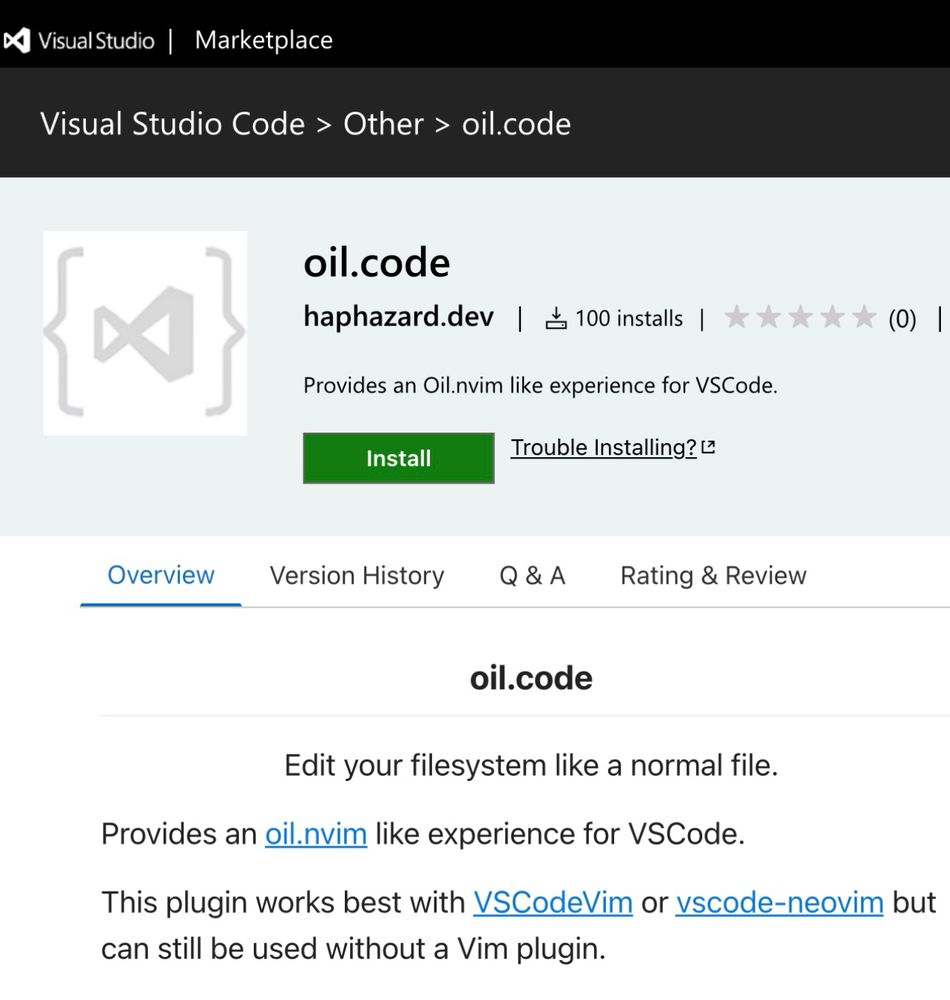Click the download icon beside the install count
Screen dimensions: 950x1000
(x=556, y=317)
